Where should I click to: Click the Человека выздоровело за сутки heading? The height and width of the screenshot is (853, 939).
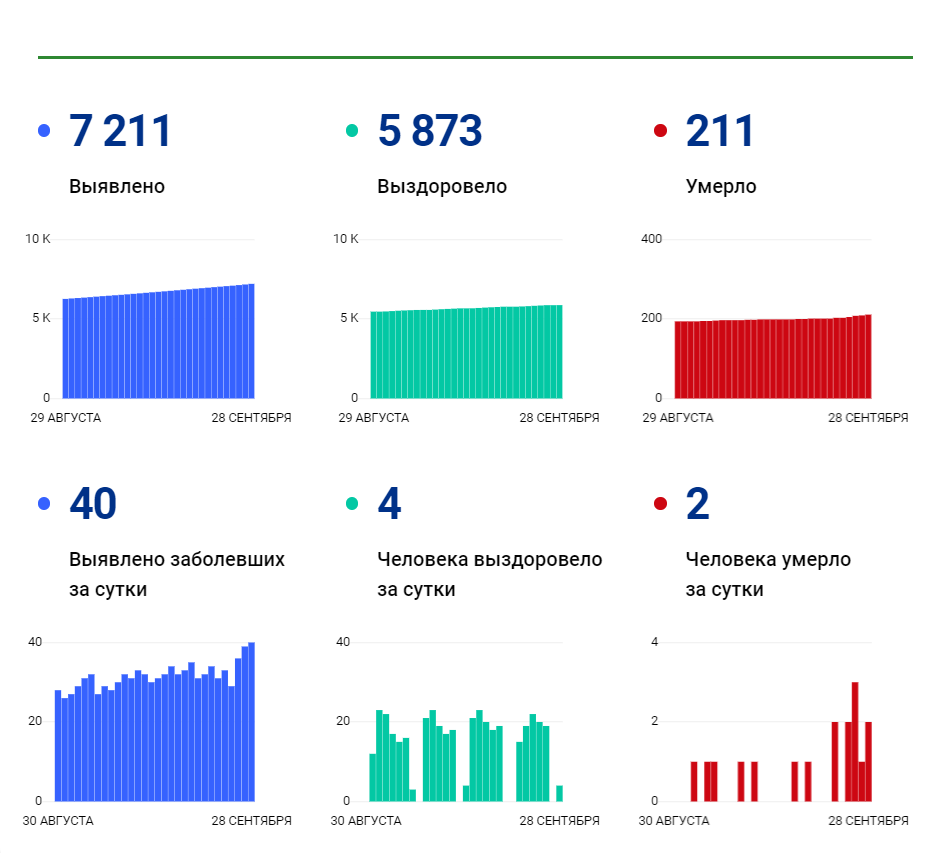pos(490,574)
